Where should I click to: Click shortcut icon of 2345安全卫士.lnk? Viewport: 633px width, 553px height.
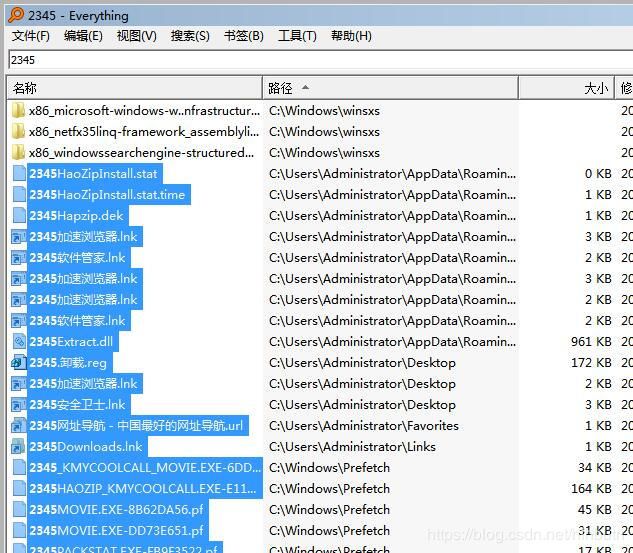point(19,404)
